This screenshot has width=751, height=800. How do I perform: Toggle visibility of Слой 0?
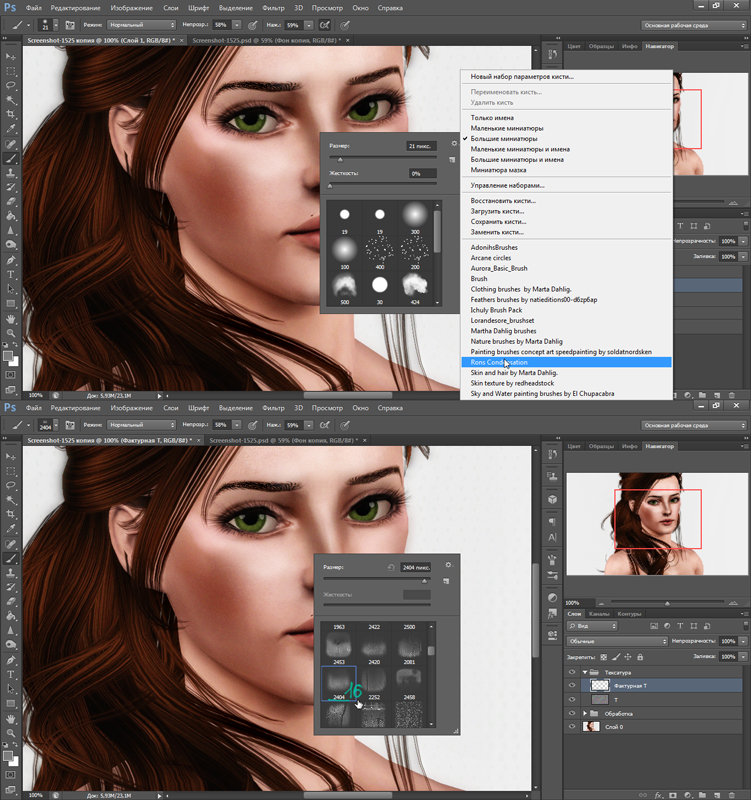click(x=571, y=727)
